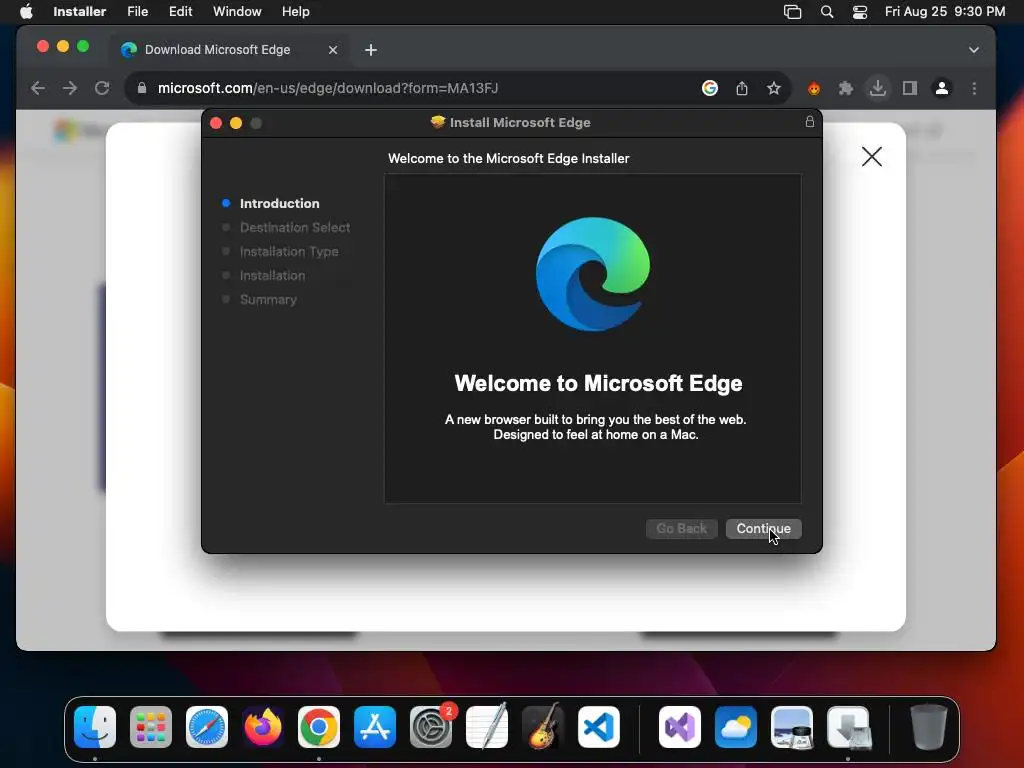Screen dimensions: 1024x768
Task: Launch Visual Studio Code from Dock
Action: [599, 727]
